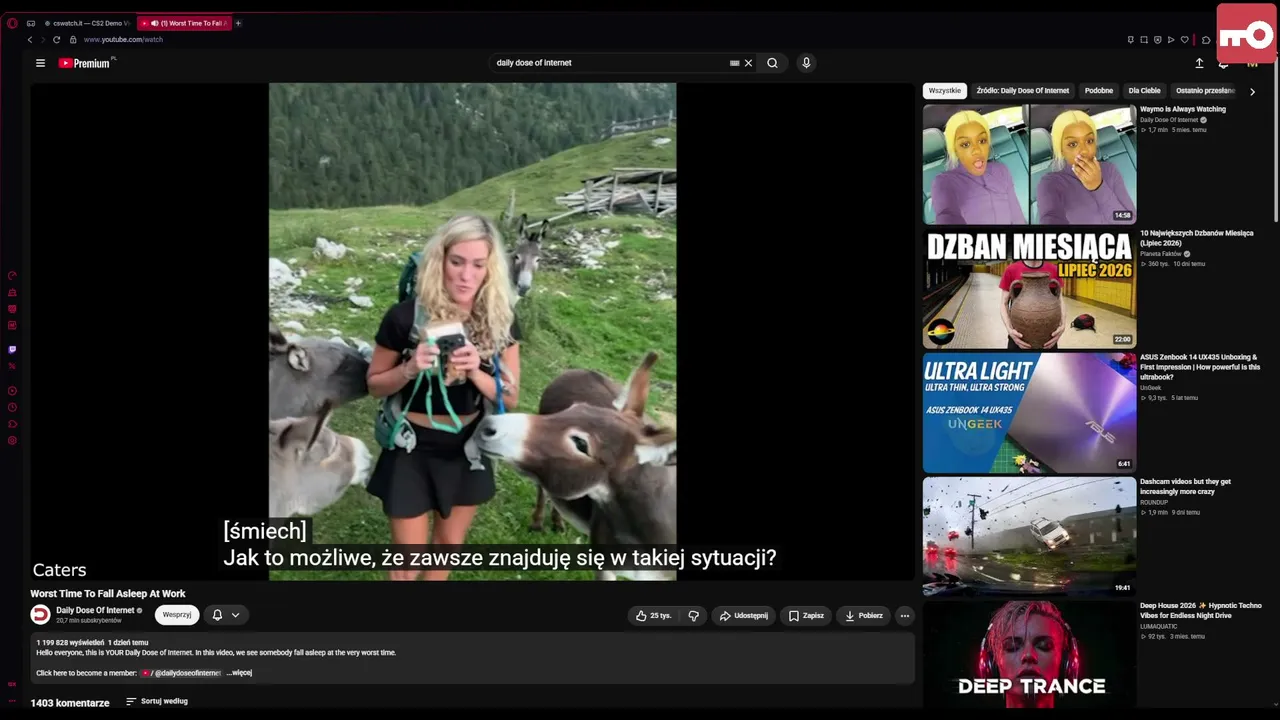Screen dimensions: 1280x720
Task: Click the YouTube search text field
Action: (x=610, y=63)
